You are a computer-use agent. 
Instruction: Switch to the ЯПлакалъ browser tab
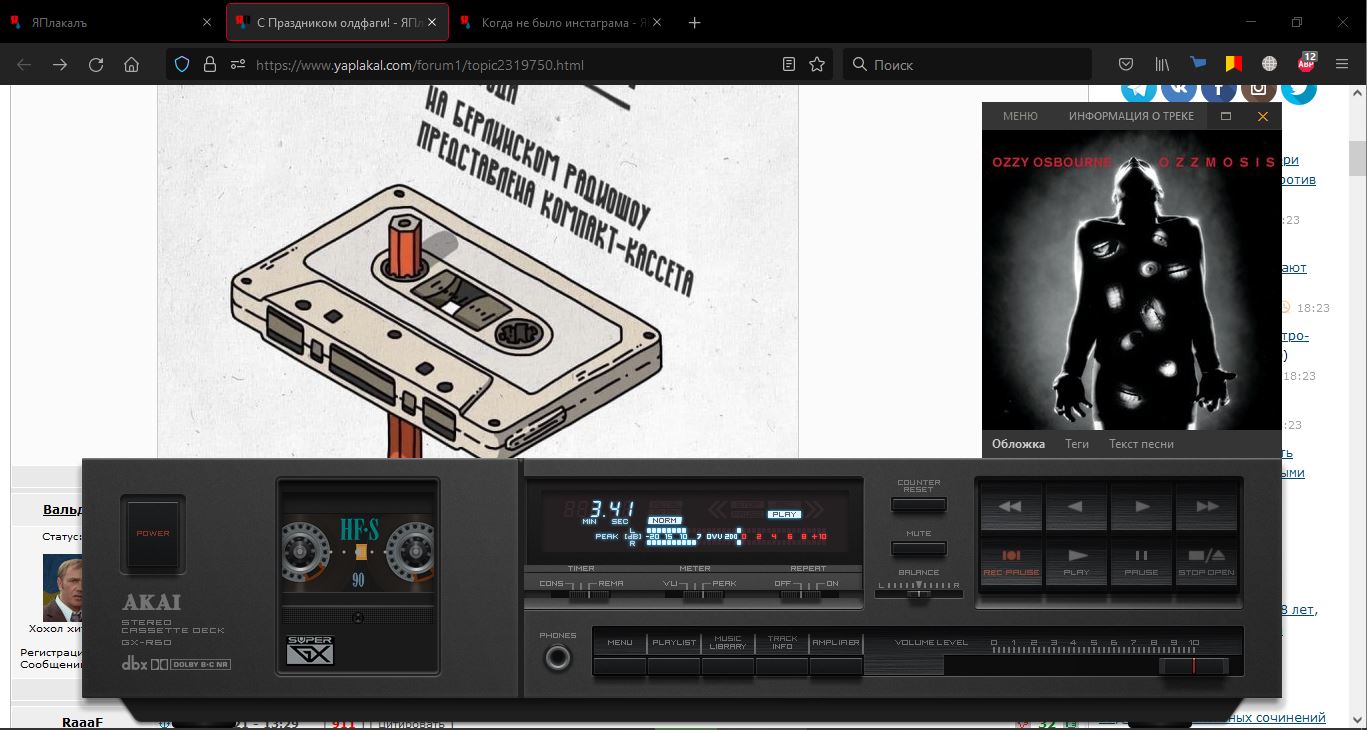(x=110, y=22)
